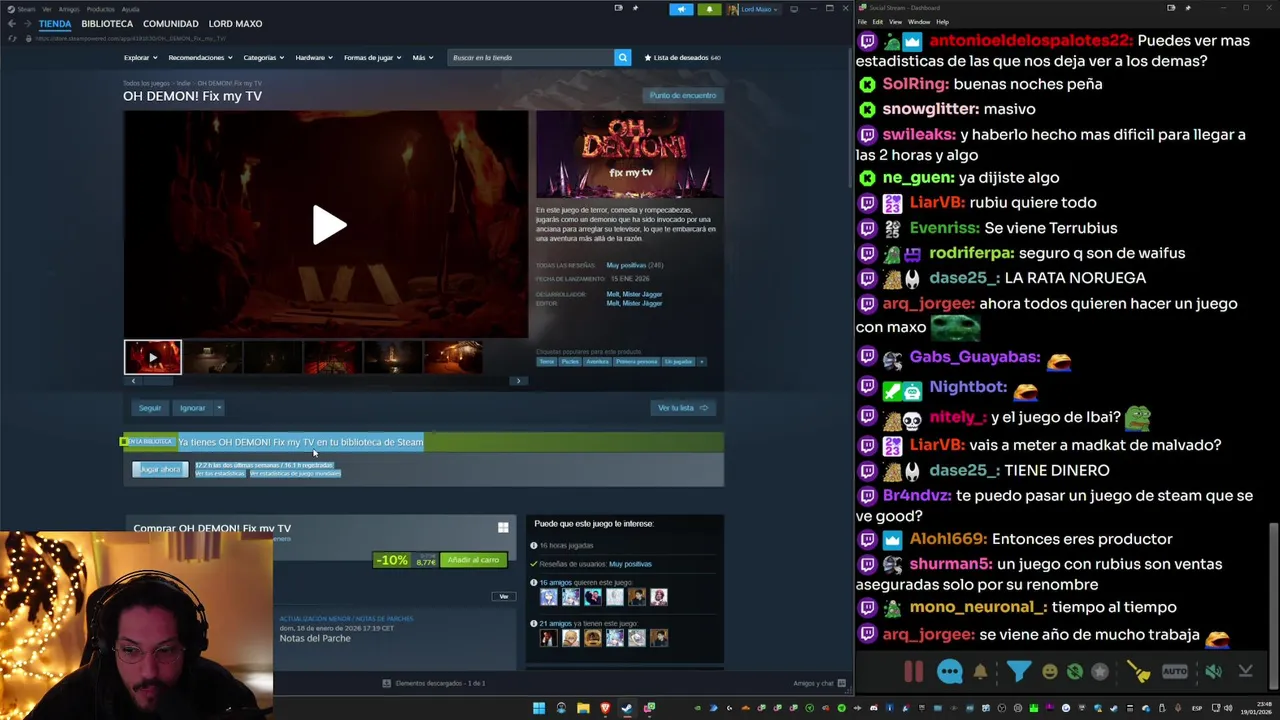This screenshot has width=1280, height=720.
Task: Click the Seguir button
Action: click(150, 408)
